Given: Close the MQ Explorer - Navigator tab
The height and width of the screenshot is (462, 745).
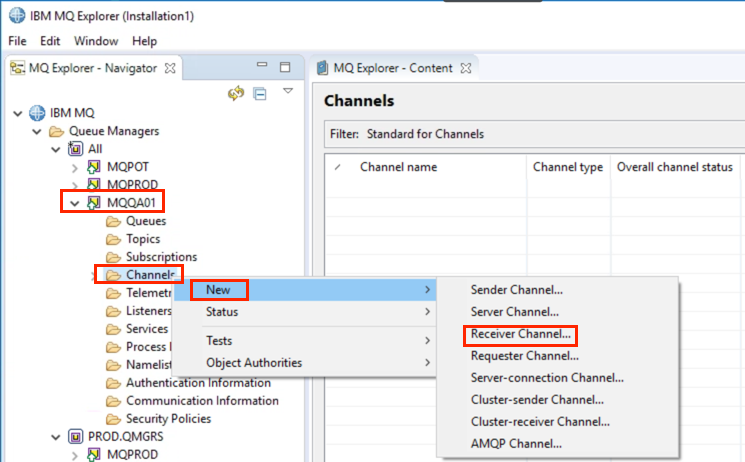Looking at the screenshot, I should pos(170,68).
